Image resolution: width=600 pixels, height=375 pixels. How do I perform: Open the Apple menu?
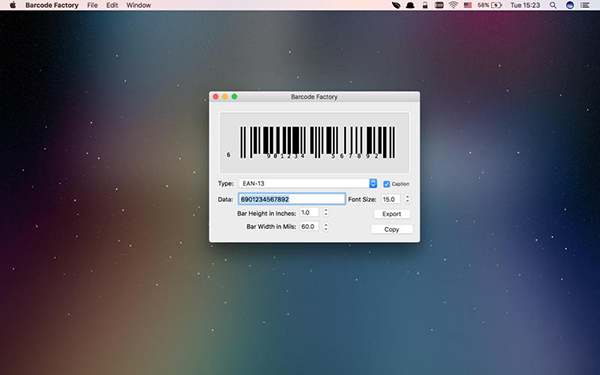(x=13, y=5)
